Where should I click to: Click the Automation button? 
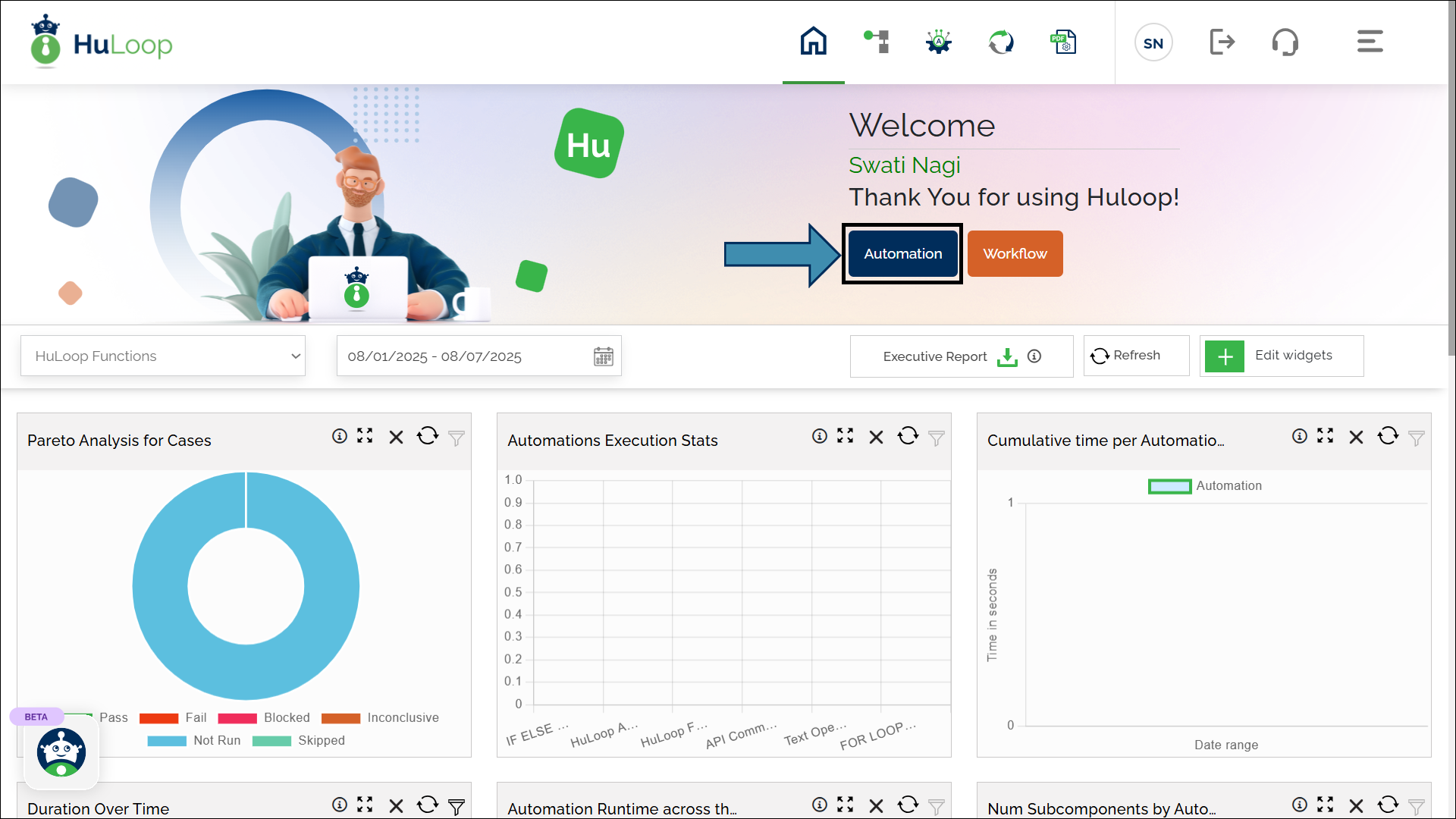(x=902, y=254)
